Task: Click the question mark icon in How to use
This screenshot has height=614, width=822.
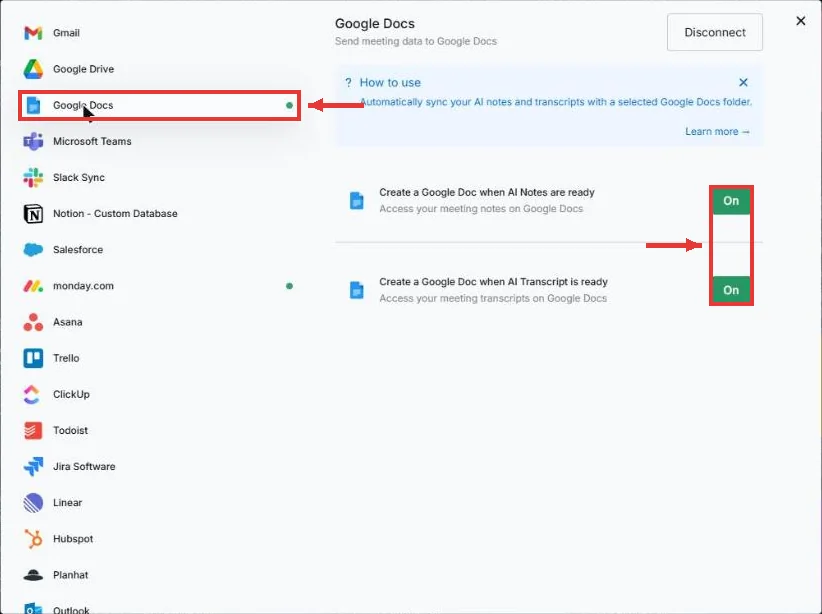Action: [x=348, y=83]
